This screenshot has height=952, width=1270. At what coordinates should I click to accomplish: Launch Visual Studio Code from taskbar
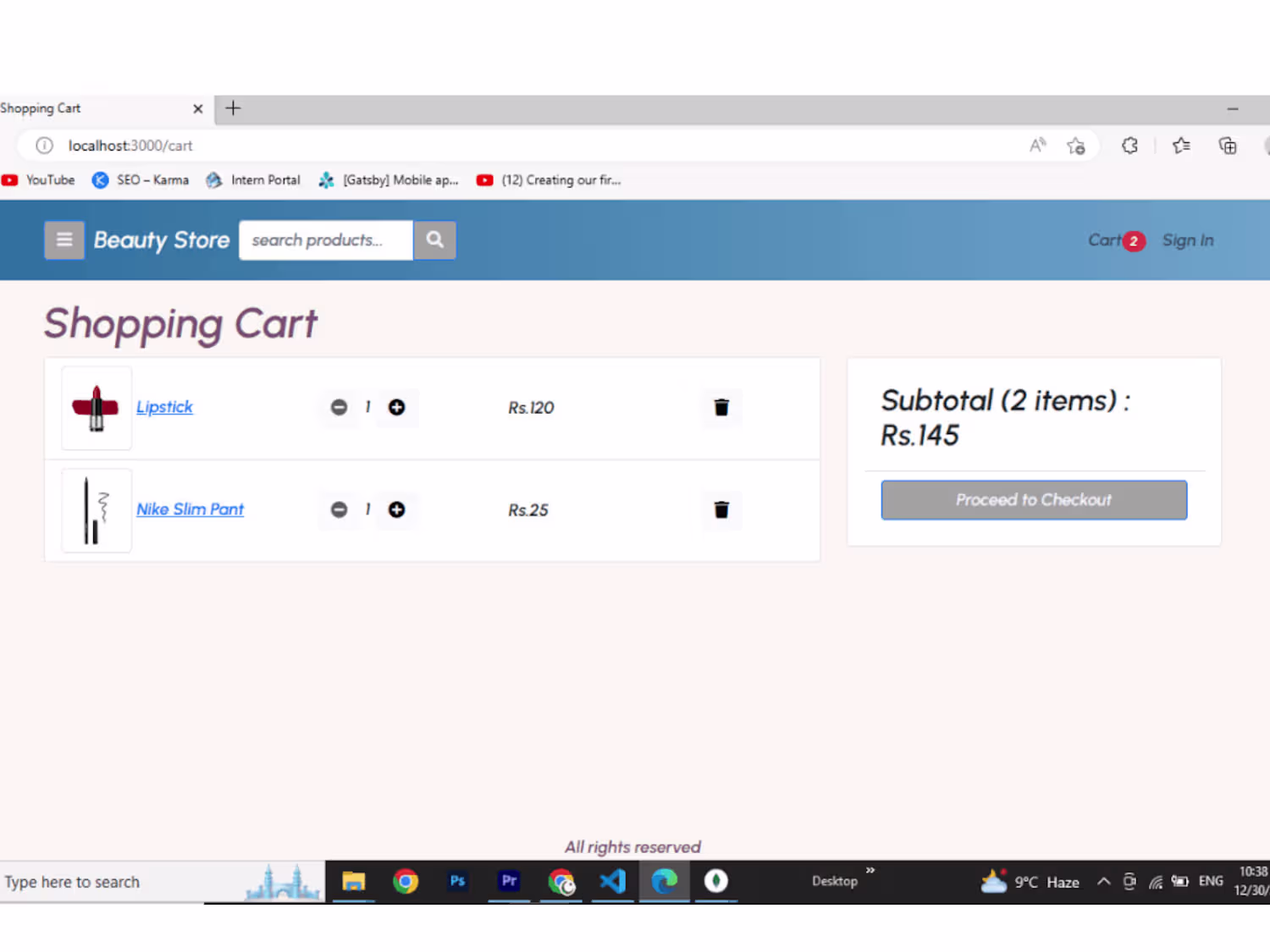[x=613, y=882]
